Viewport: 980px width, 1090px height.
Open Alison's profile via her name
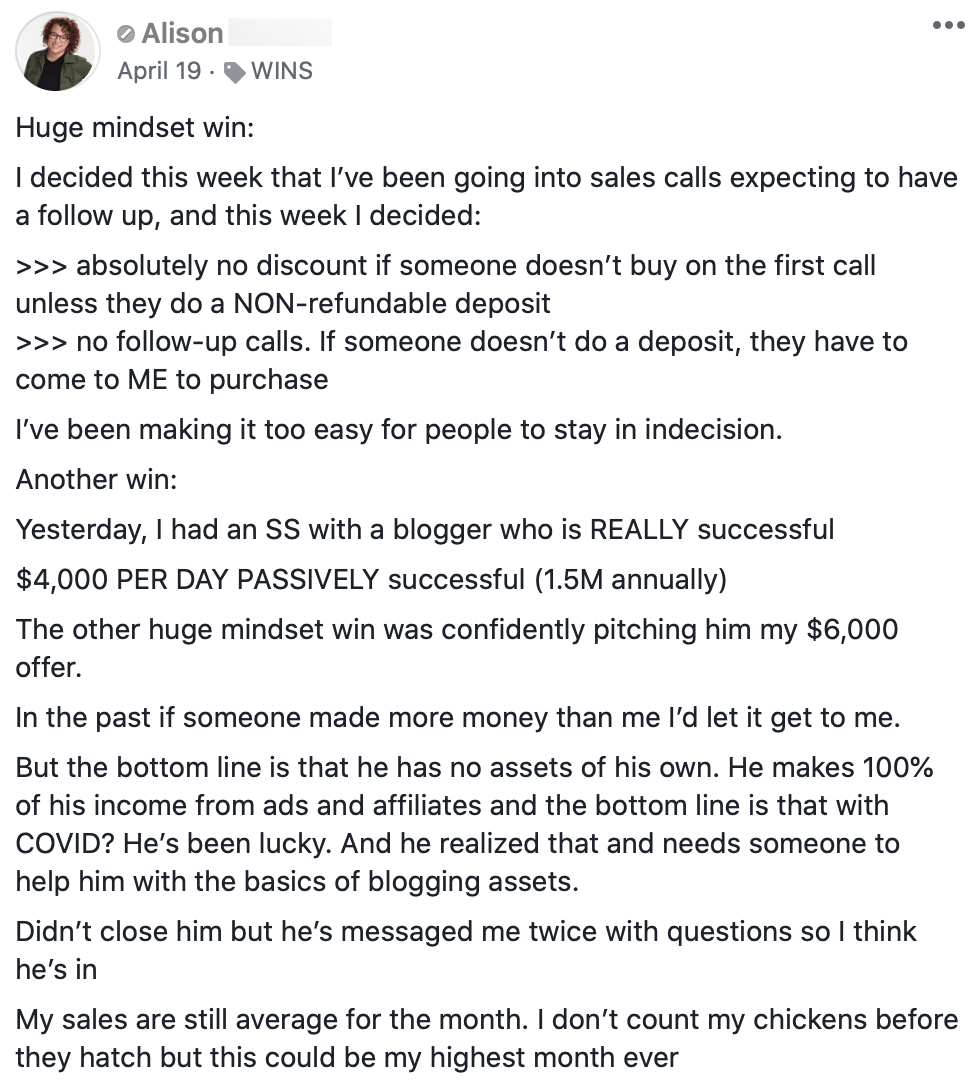click(x=182, y=34)
